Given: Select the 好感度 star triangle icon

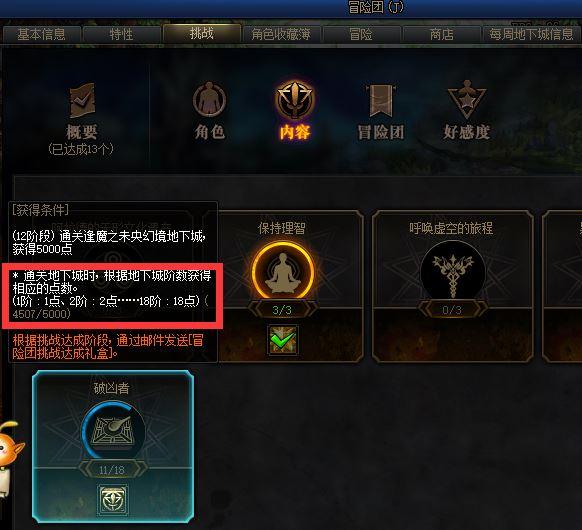Looking at the screenshot, I should tap(467, 99).
